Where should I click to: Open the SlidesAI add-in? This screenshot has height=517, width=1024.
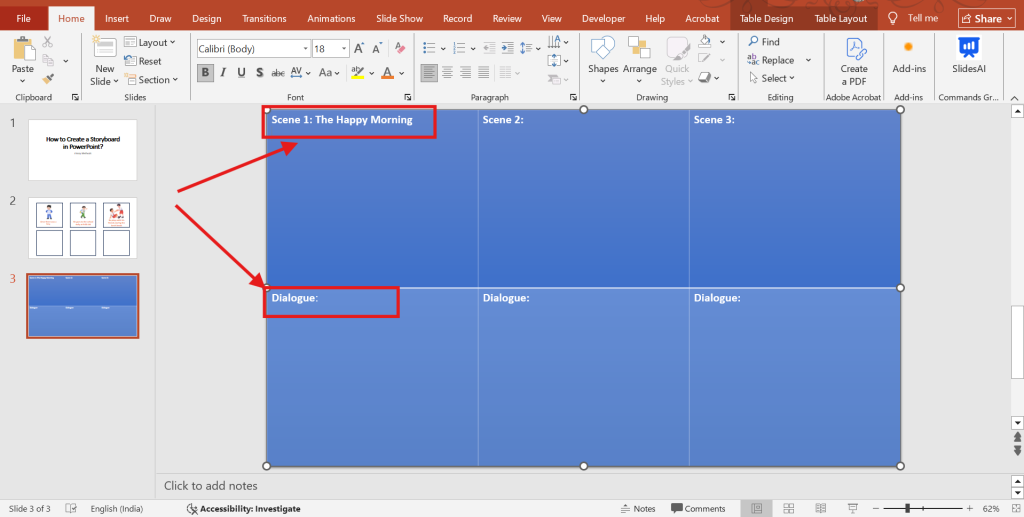(x=968, y=56)
